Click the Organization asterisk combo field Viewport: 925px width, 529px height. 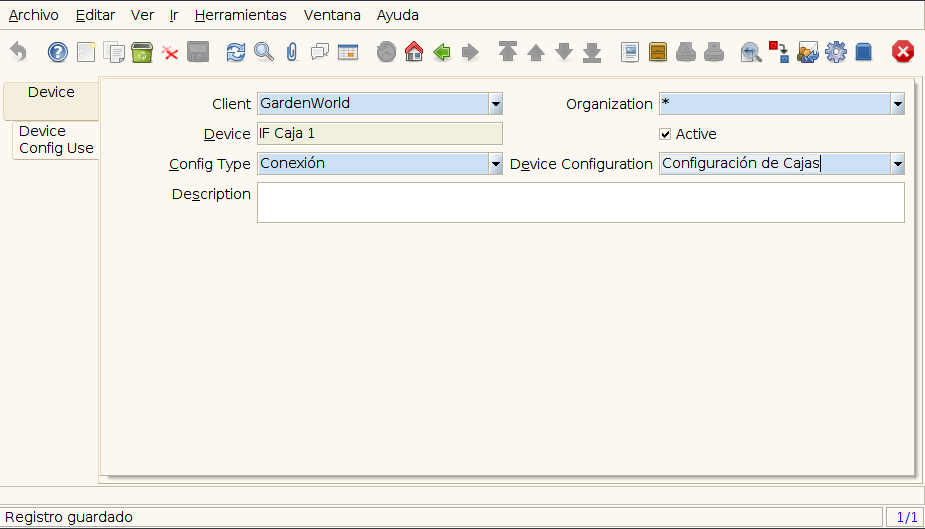click(775, 104)
